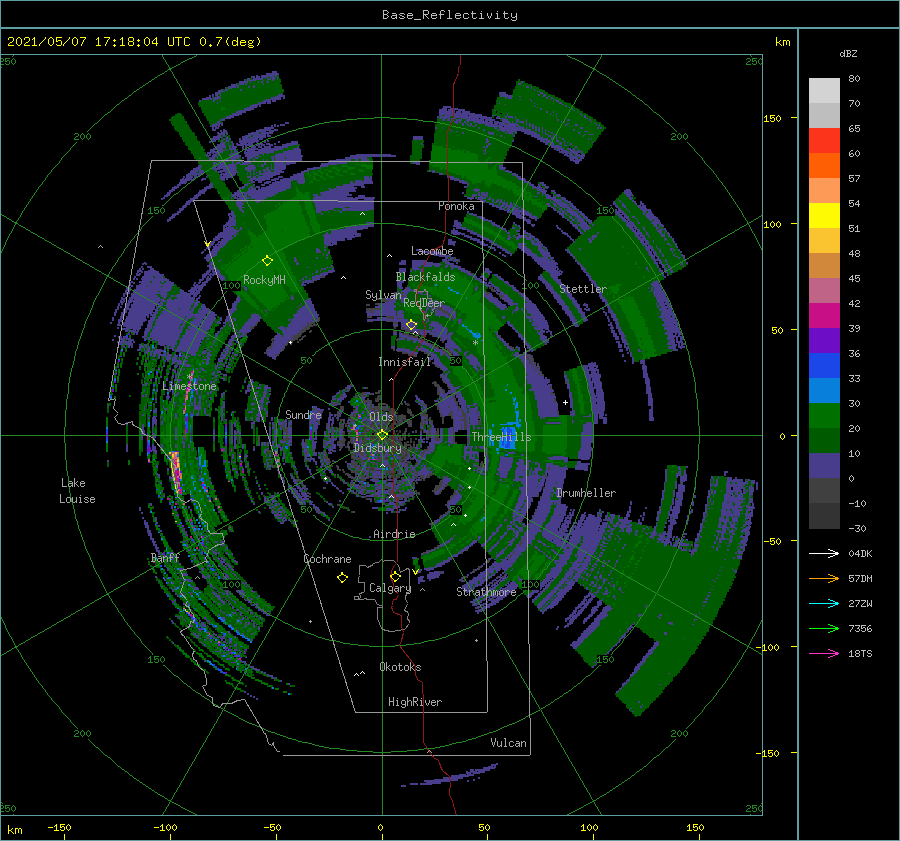Click the ThreeHills label

click(501, 437)
